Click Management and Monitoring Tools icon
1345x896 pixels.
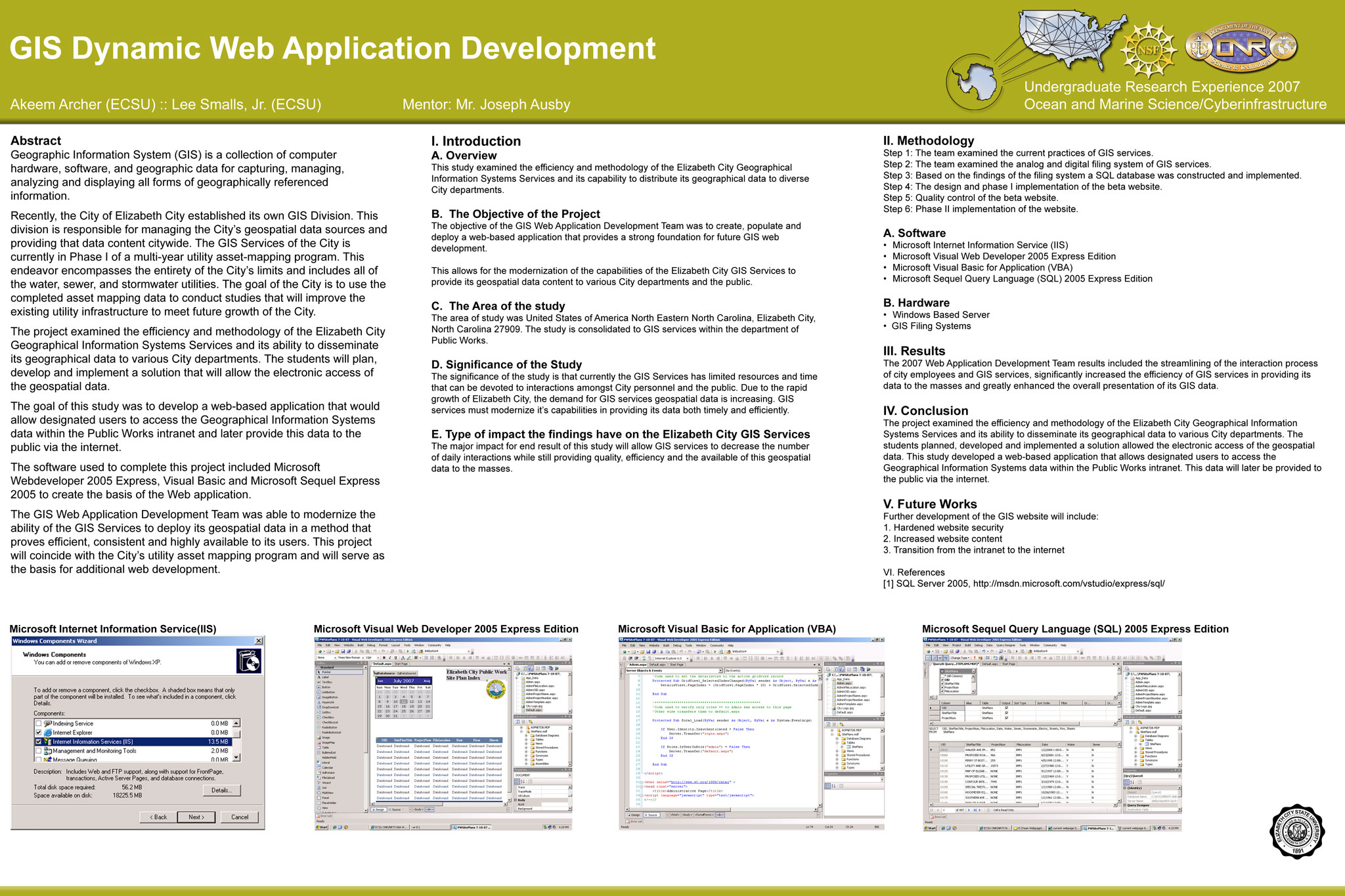point(48,751)
